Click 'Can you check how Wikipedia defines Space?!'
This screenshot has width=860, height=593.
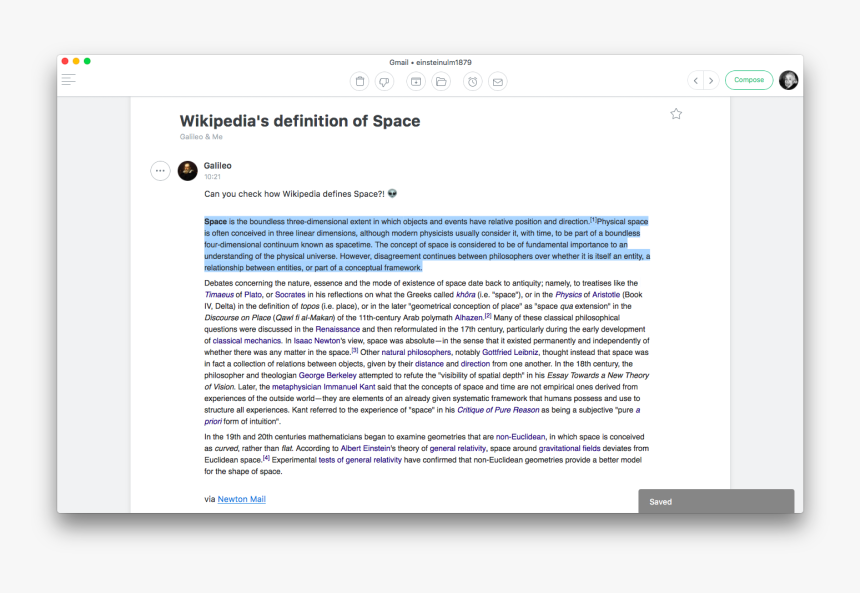295,194
